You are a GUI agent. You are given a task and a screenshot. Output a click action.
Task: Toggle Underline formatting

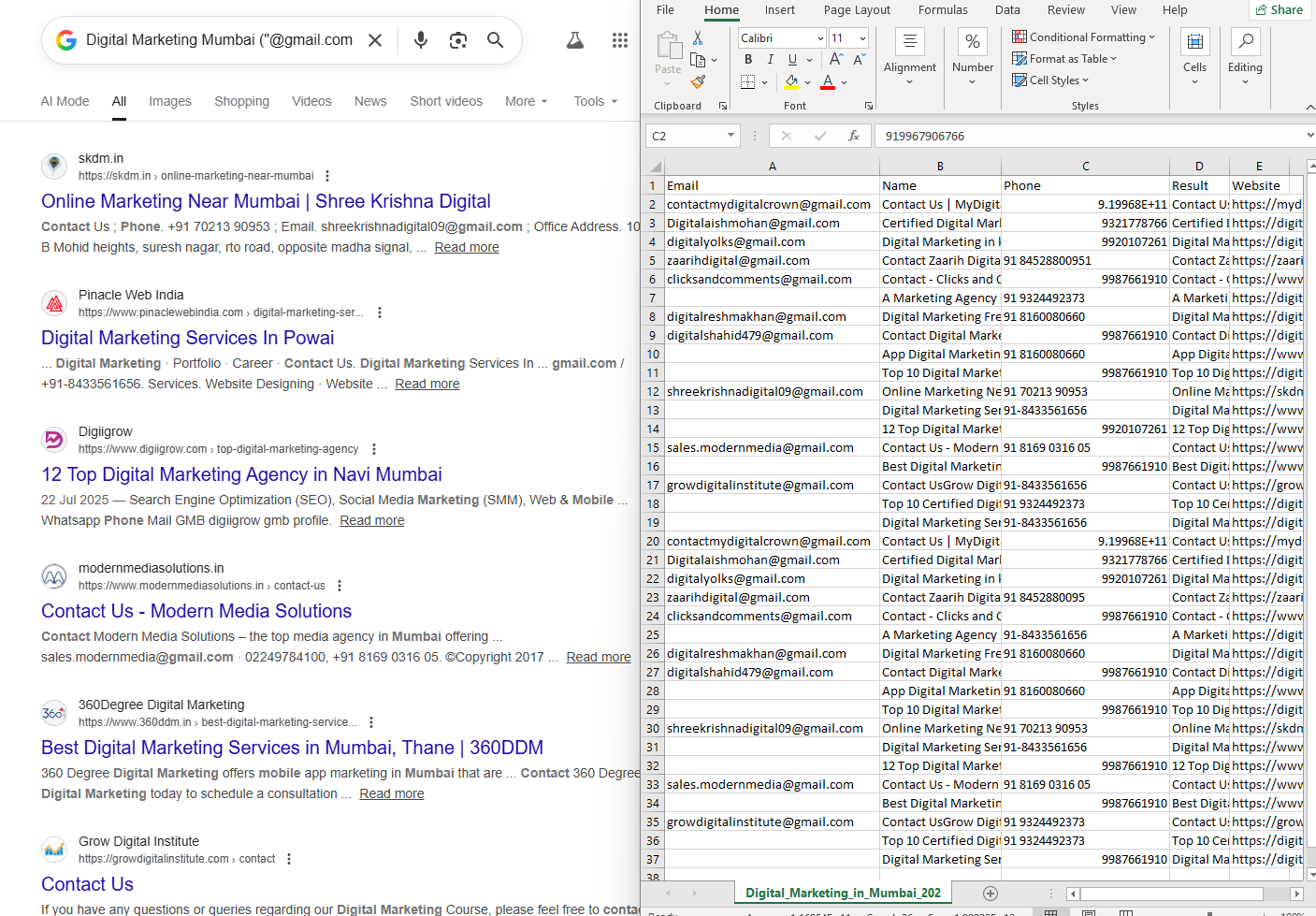click(792, 60)
